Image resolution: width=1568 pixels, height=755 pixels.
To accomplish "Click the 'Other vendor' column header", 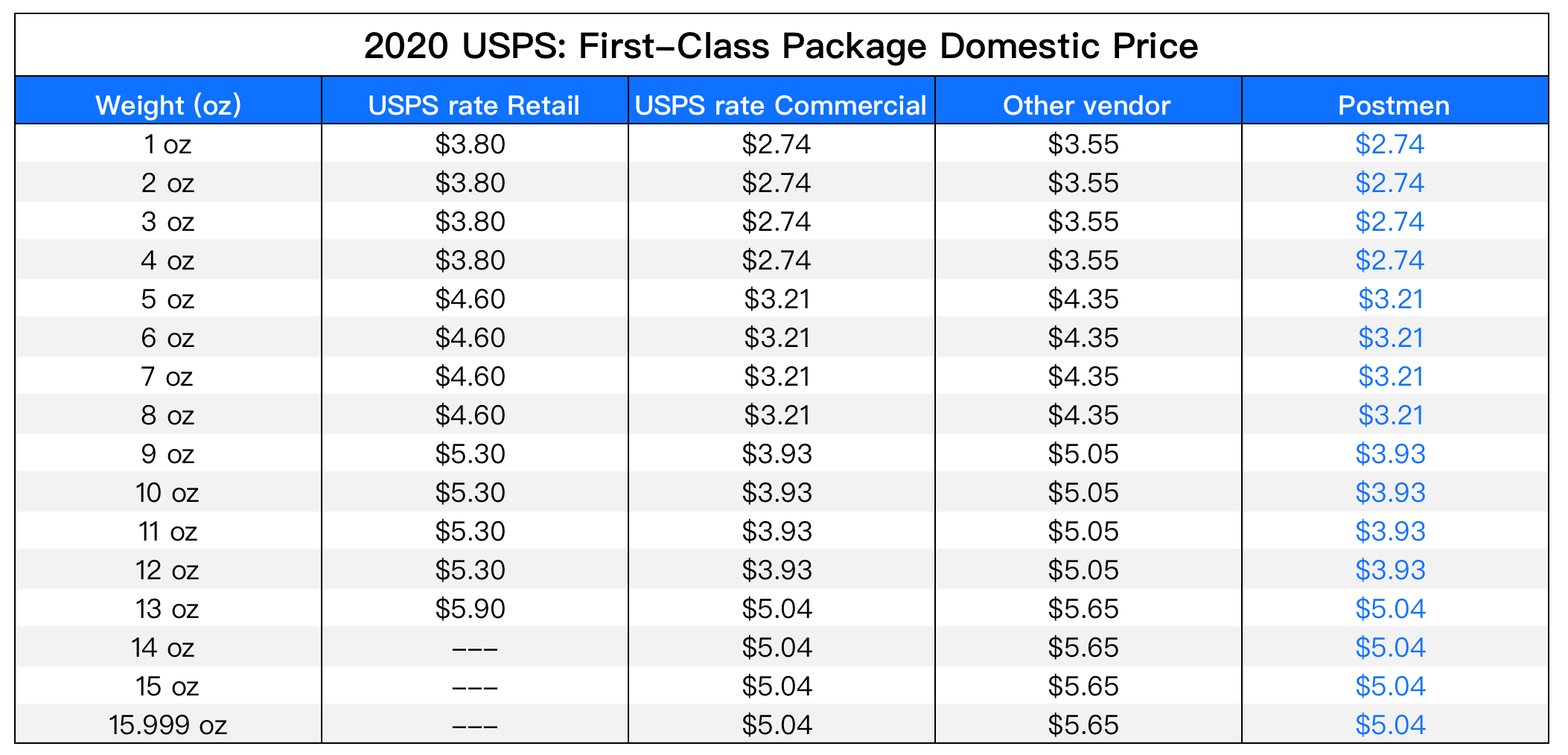I will click(1086, 105).
